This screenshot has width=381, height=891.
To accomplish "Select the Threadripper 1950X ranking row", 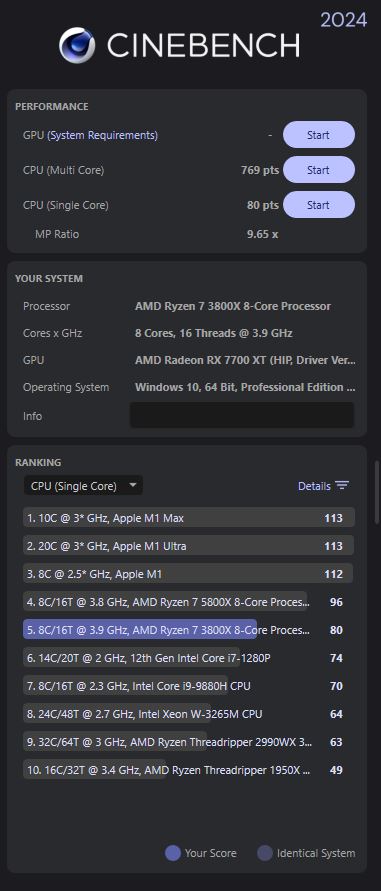I will 189,770.
